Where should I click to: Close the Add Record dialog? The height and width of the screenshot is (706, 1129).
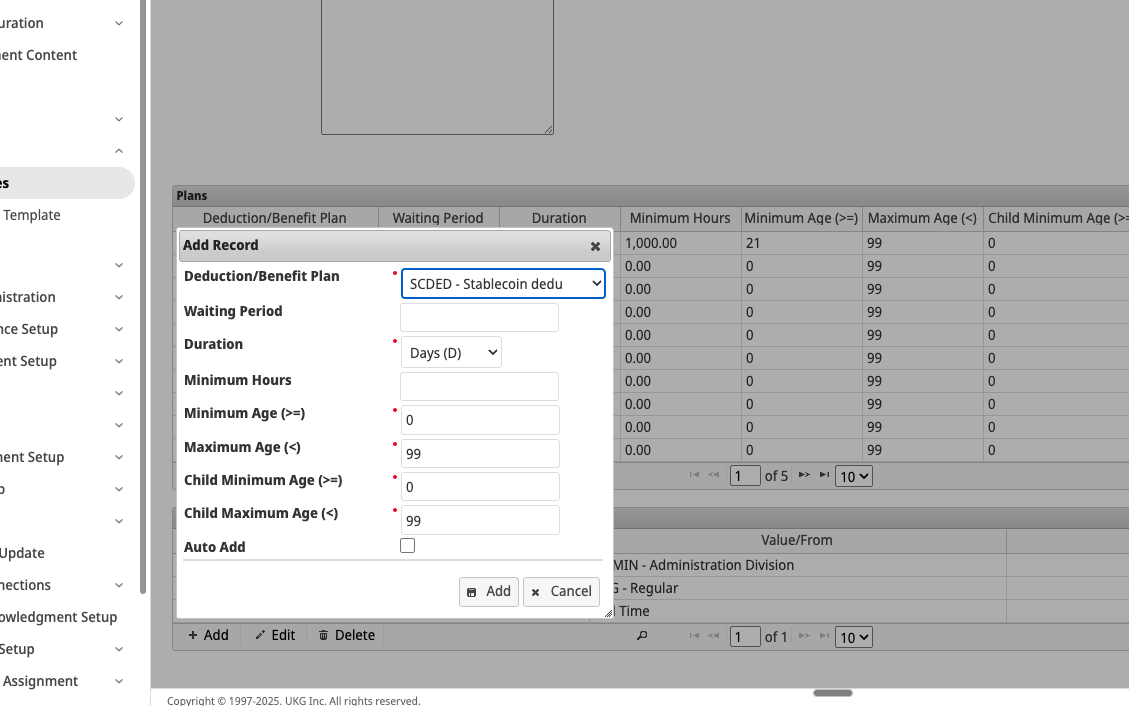pyautogui.click(x=595, y=246)
